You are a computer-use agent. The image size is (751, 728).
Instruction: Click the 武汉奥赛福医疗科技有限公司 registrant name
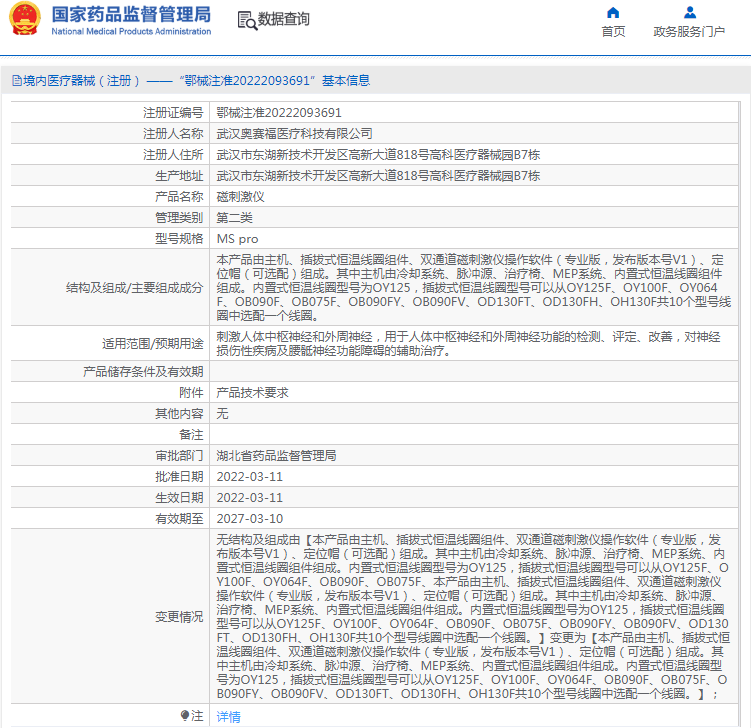(x=294, y=134)
